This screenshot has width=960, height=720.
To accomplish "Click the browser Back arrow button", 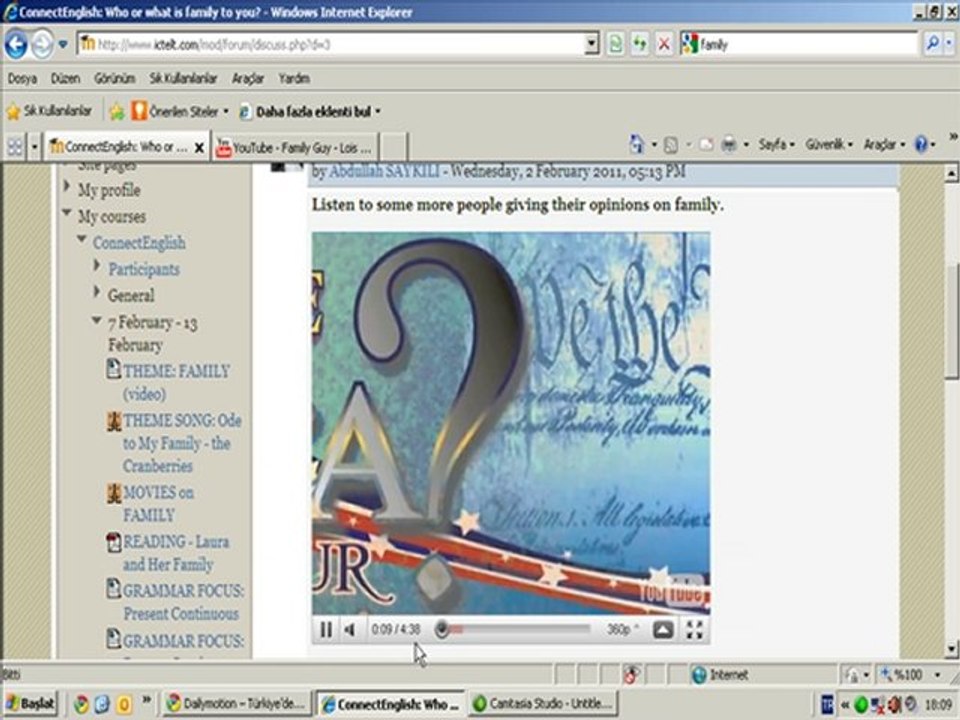I will [15, 45].
